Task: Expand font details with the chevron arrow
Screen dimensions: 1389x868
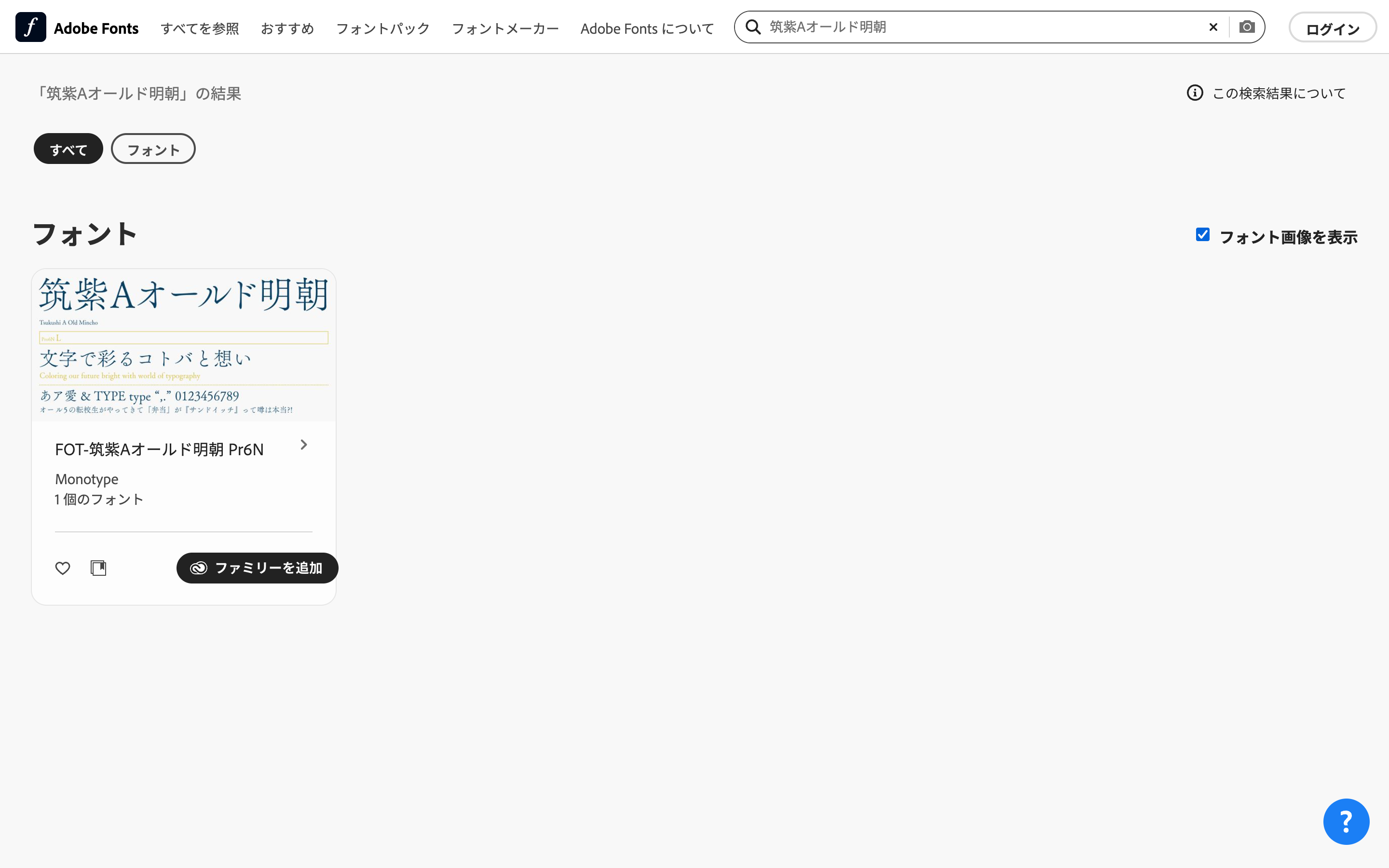Action: click(304, 445)
